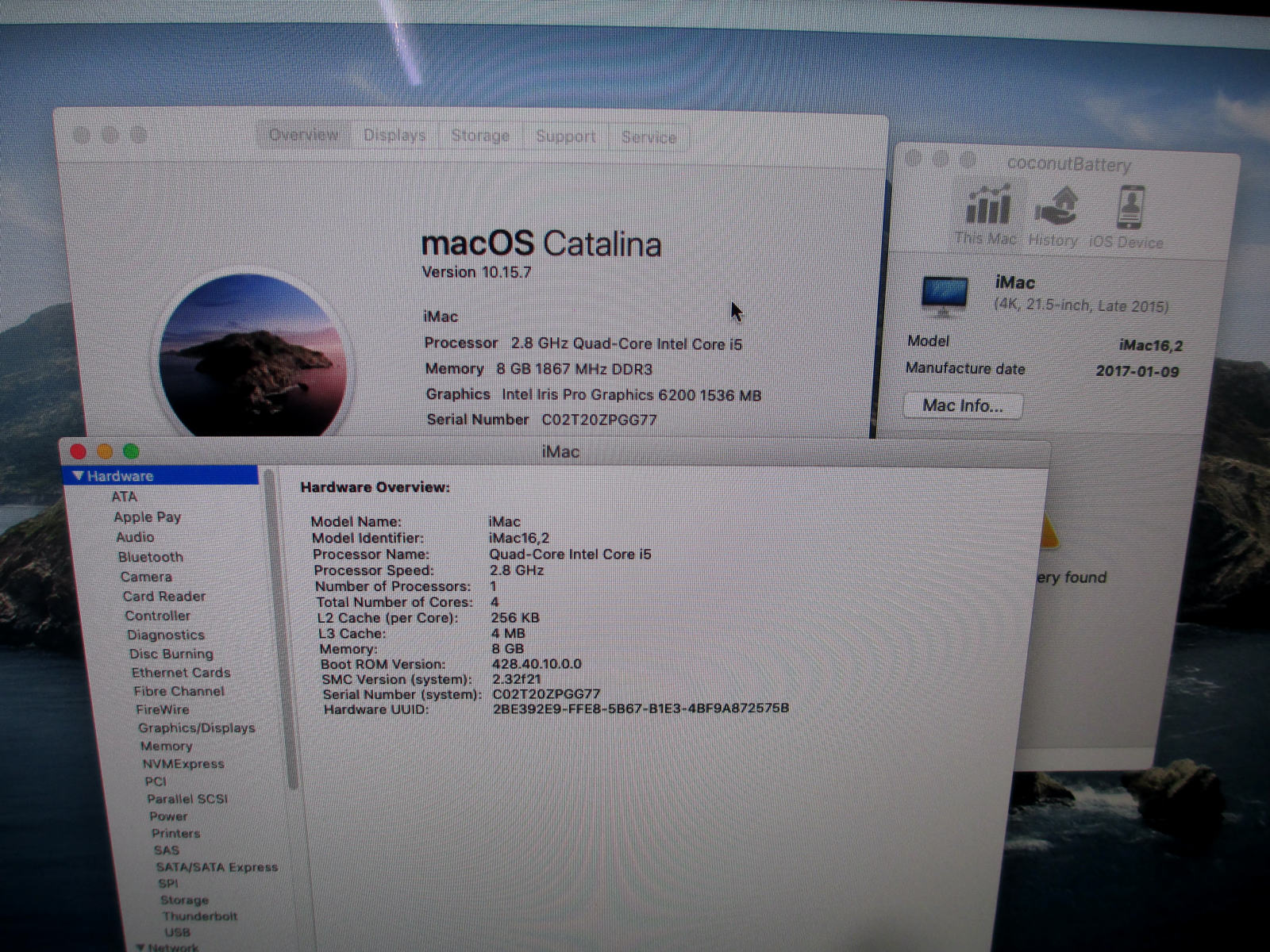1270x952 pixels.
Task: Open iOS Device view in coconutBattery
Action: coord(1127,218)
